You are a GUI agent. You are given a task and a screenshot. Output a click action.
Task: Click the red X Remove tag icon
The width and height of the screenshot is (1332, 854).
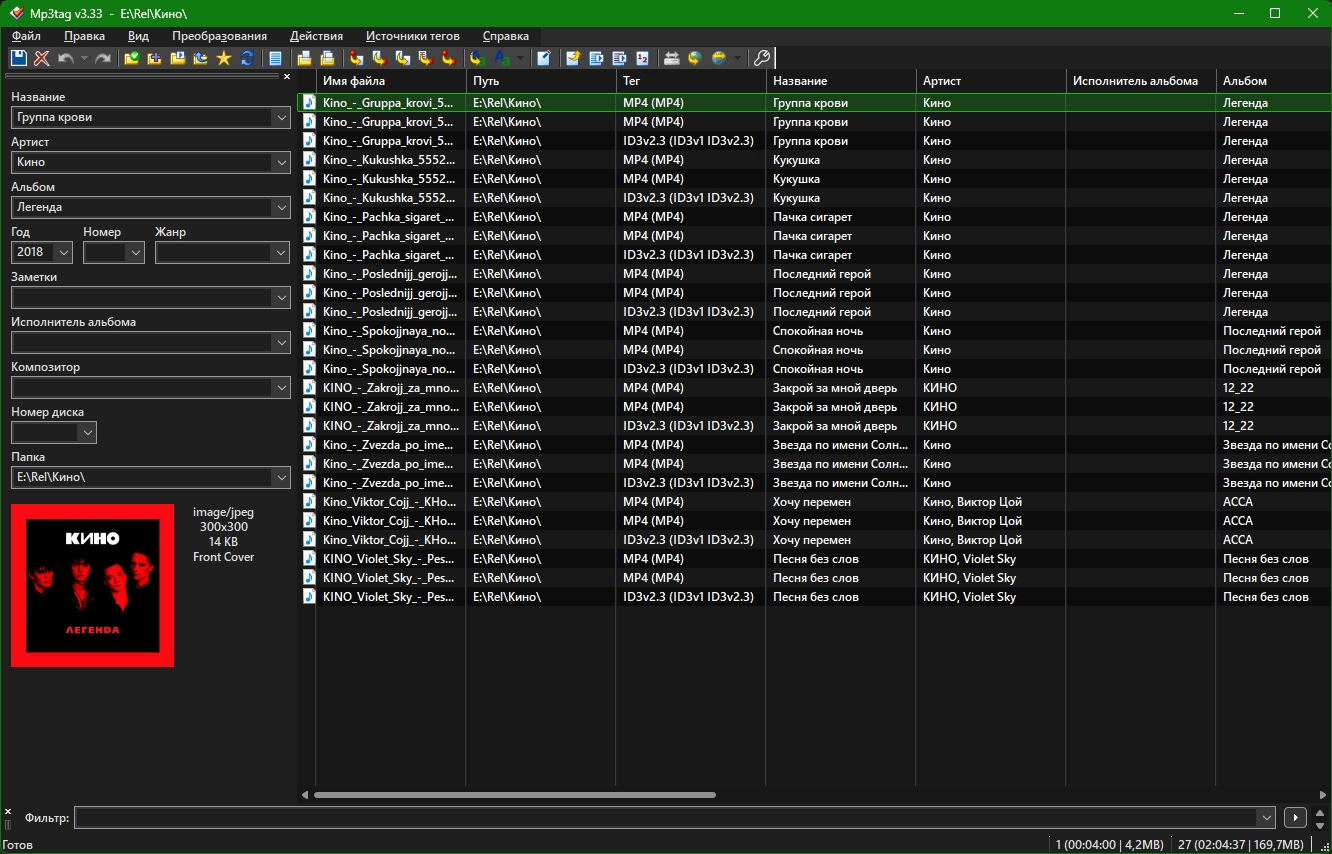[x=41, y=58]
